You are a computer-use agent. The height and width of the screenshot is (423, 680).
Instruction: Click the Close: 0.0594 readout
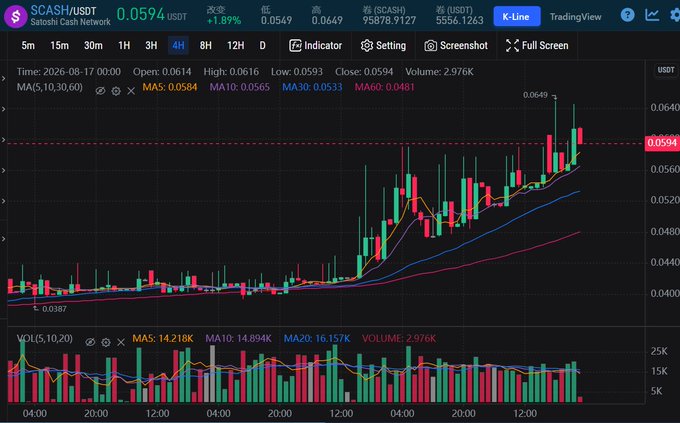pos(364,72)
